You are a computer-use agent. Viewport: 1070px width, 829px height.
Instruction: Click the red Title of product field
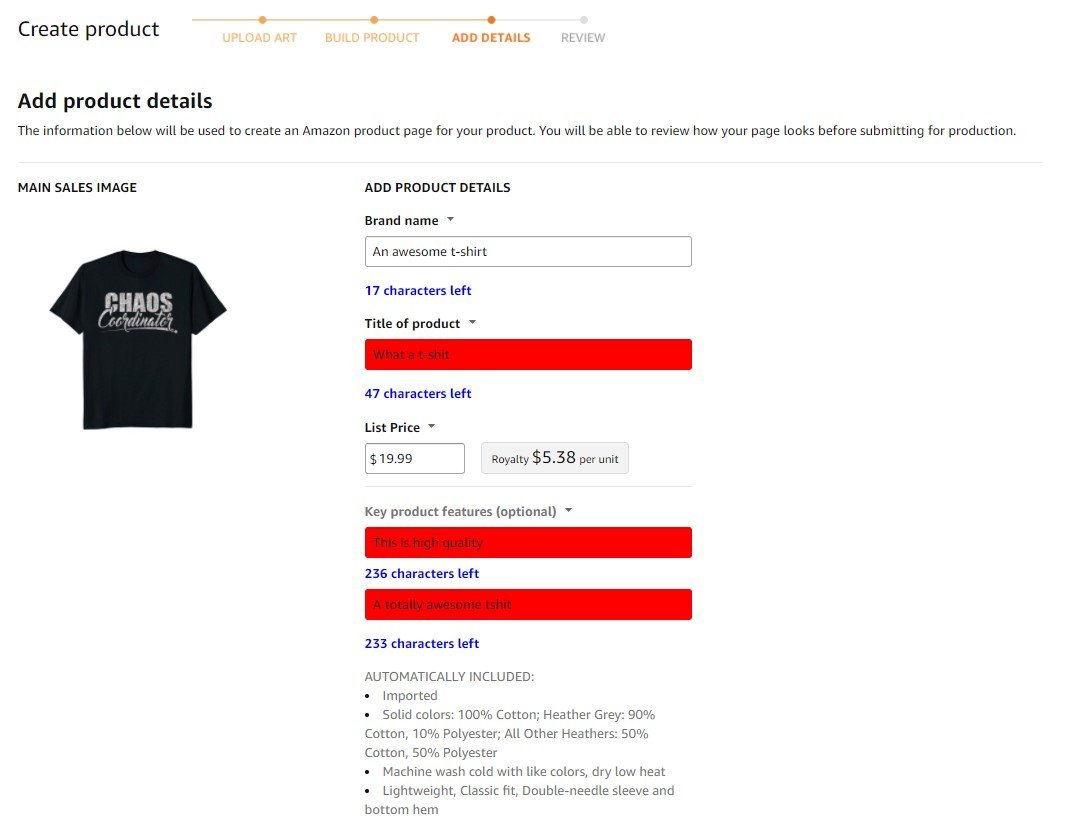coord(528,355)
